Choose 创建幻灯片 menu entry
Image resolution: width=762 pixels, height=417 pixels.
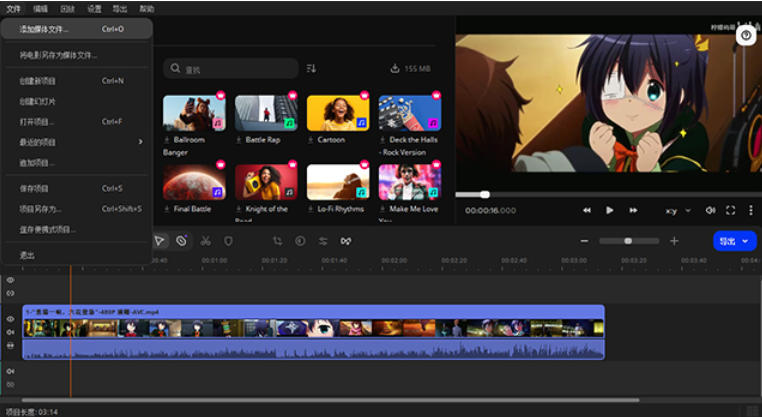[77, 102]
